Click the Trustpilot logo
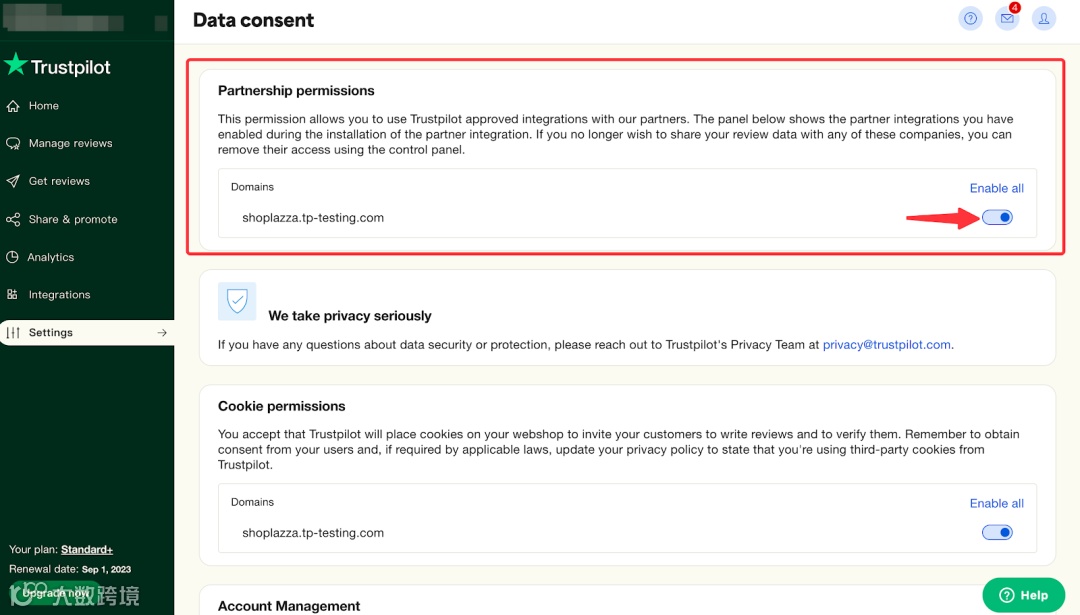Viewport: 1080px width, 615px height. (58, 67)
